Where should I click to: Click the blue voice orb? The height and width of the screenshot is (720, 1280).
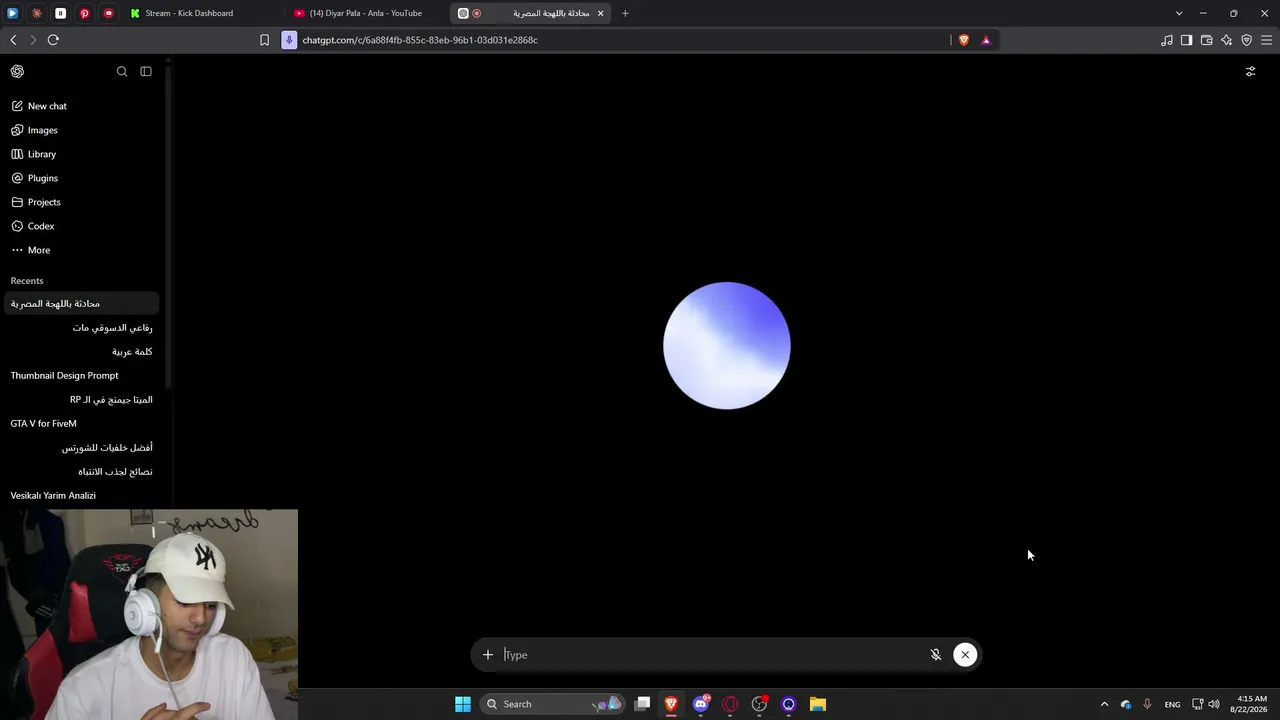727,345
